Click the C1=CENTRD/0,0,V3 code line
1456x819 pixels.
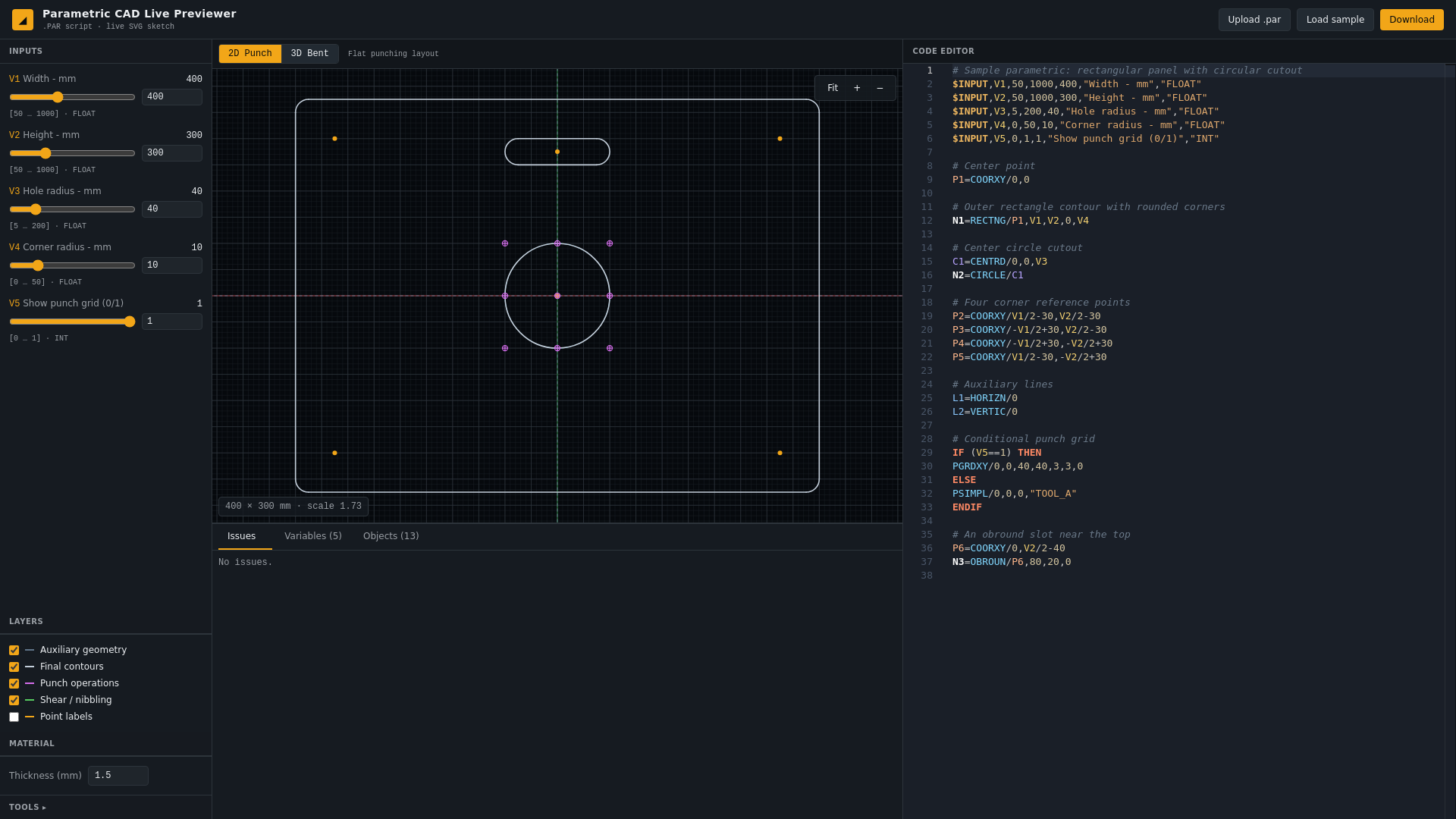pos(999,262)
